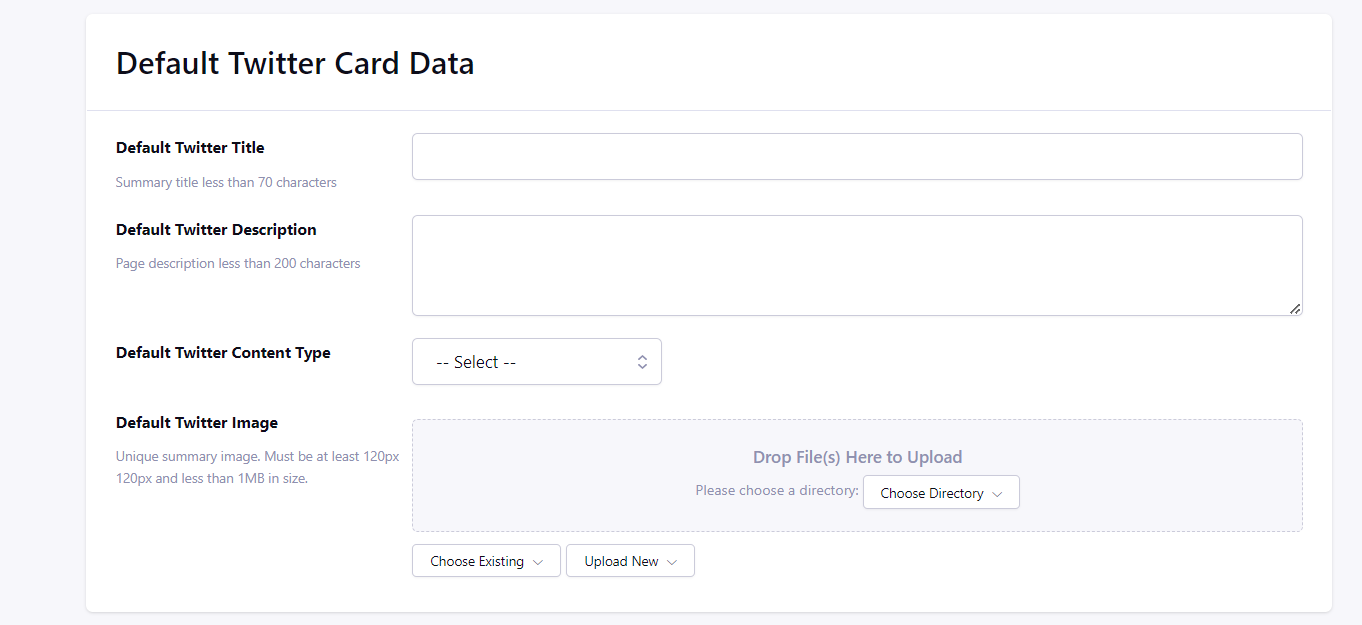1362x625 pixels.
Task: Expand the Choose Existing dropdown button
Action: click(486, 561)
